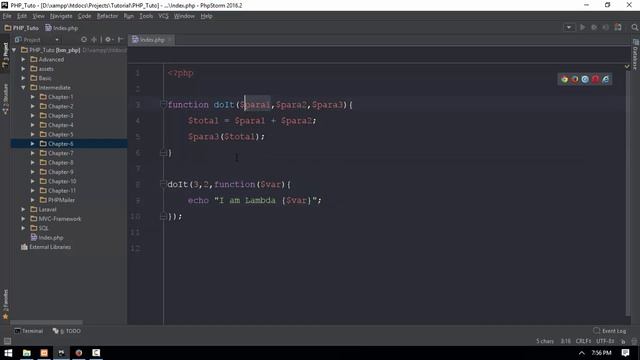The image size is (640, 360).
Task: Toggle fold at doIt call line
Action: coord(163,184)
